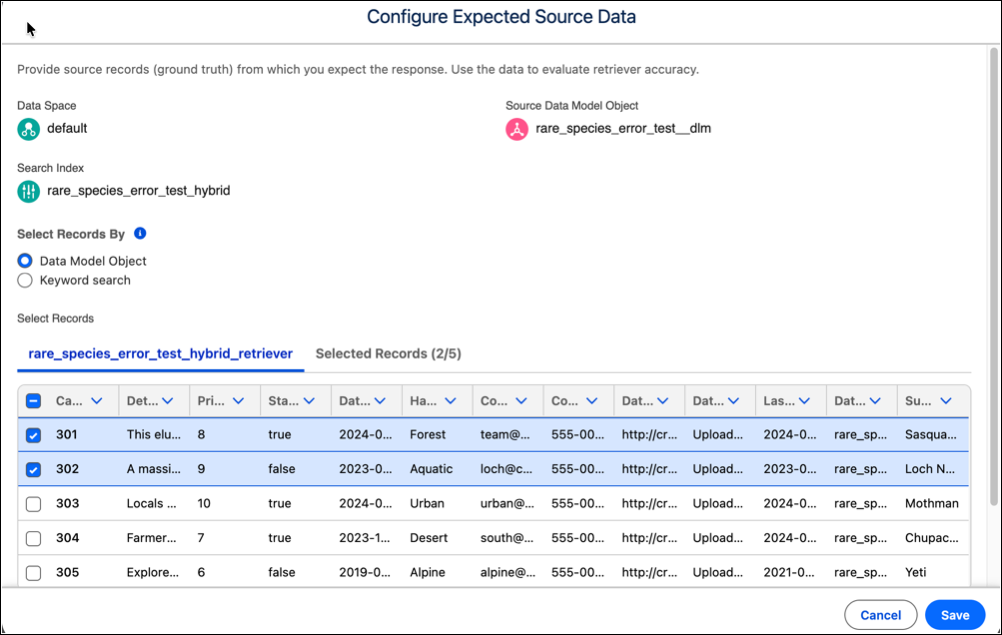This screenshot has width=1002, height=635.
Task: Click the default data space icon
Action: [x=28, y=129]
